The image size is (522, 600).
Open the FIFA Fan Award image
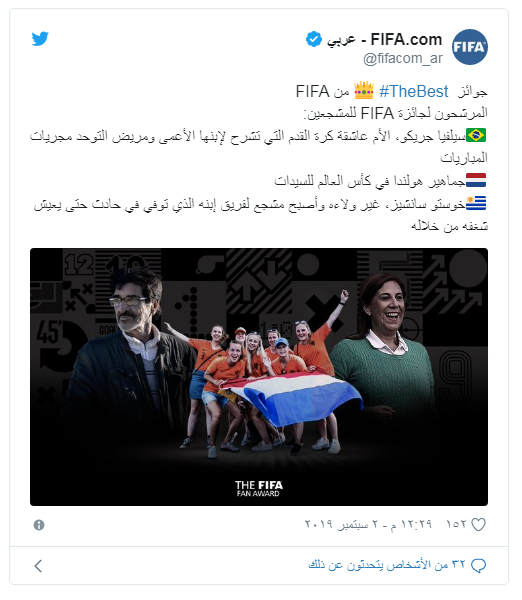(x=259, y=377)
